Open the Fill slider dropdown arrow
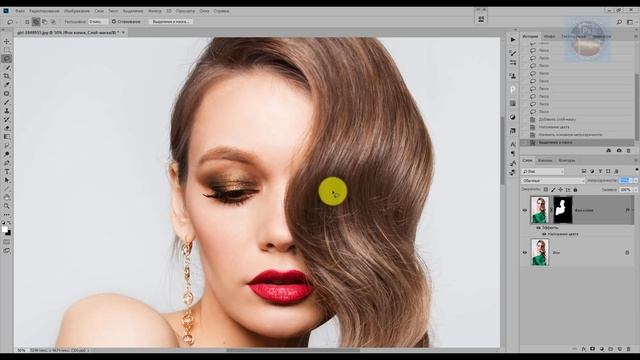 [636, 190]
